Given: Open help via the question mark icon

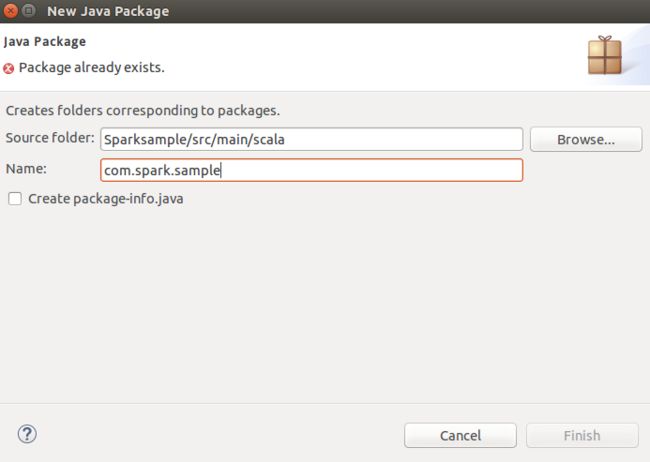Looking at the screenshot, I should [27, 434].
